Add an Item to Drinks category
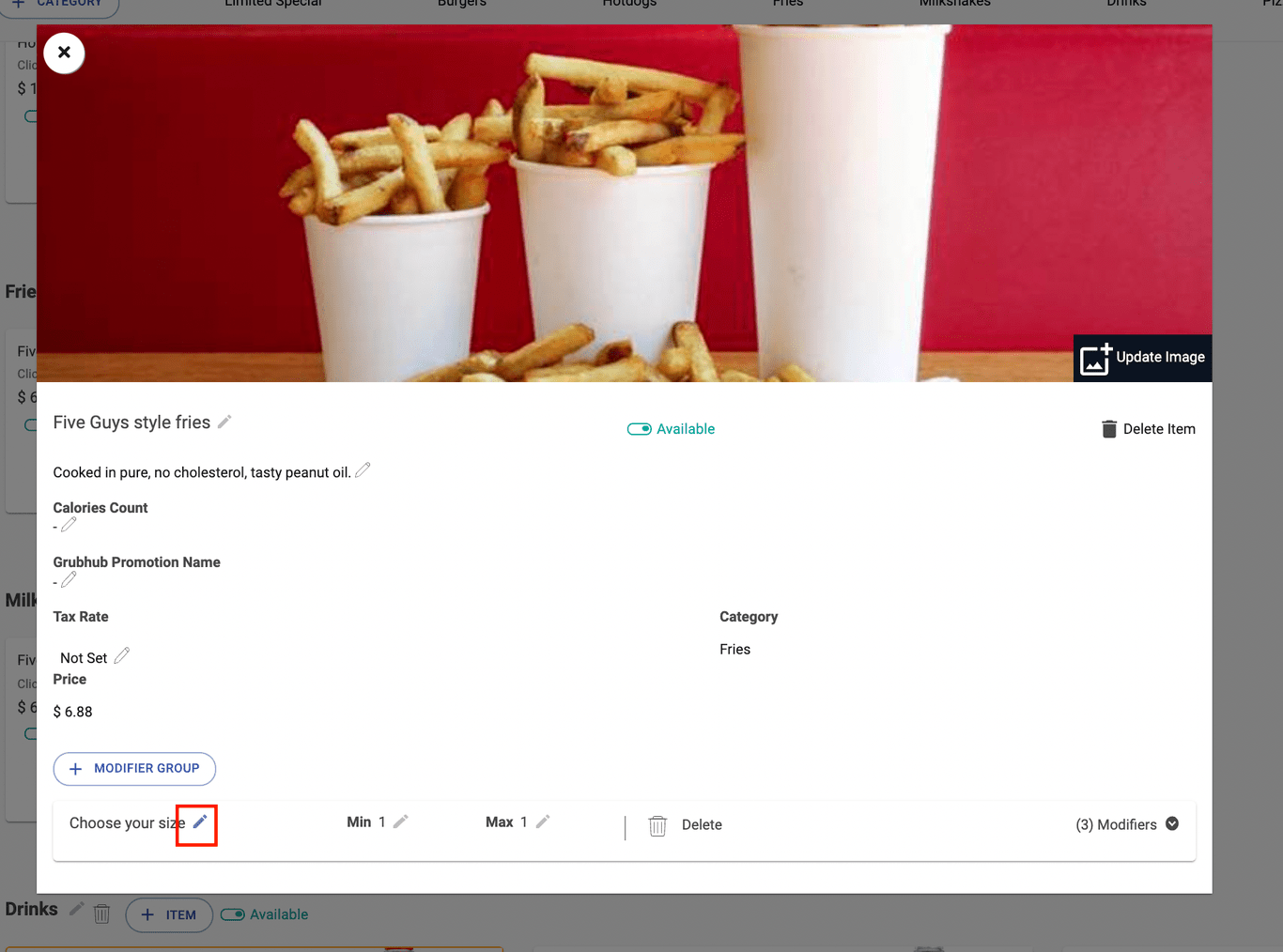This screenshot has height=952, width=1283. click(x=168, y=915)
